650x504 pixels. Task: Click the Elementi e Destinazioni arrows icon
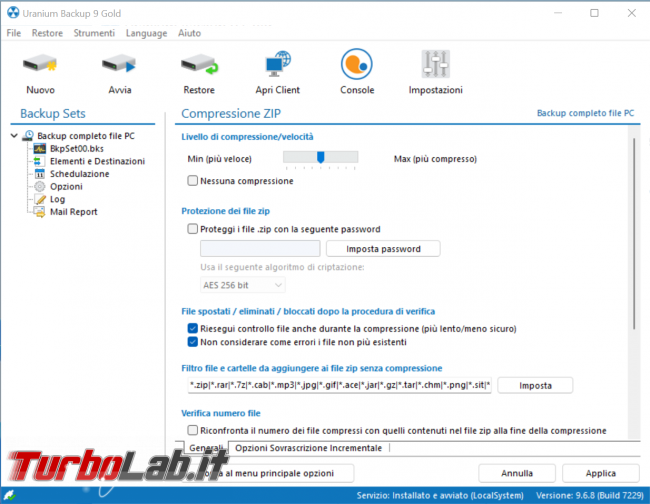(38, 161)
